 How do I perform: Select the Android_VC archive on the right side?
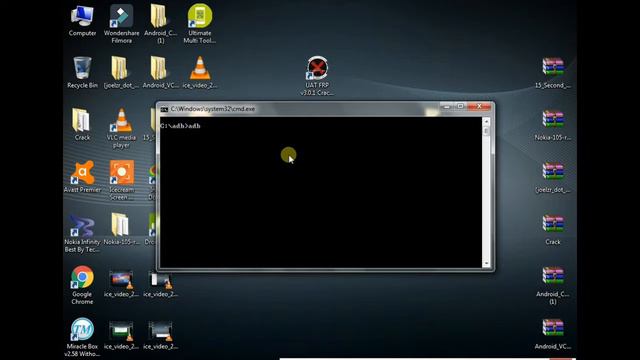coord(553,334)
